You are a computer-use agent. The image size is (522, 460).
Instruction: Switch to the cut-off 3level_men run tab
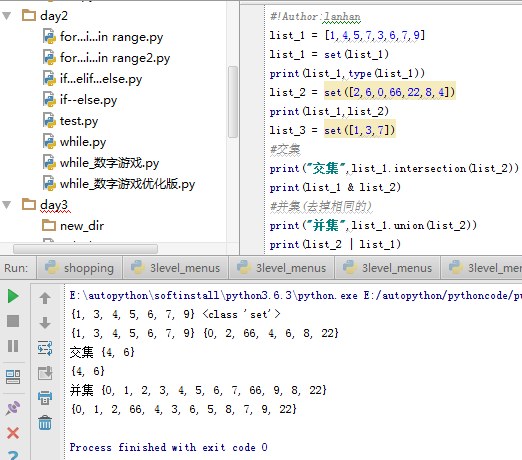pos(482,268)
